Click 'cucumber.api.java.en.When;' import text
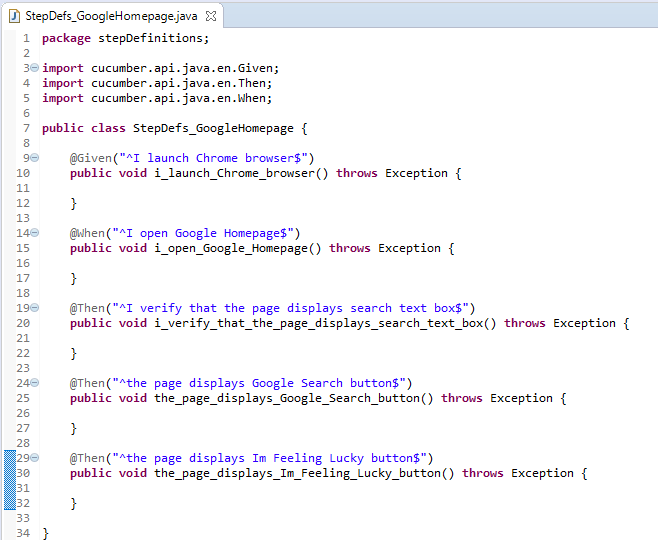The width and height of the screenshot is (658, 540). (x=182, y=98)
